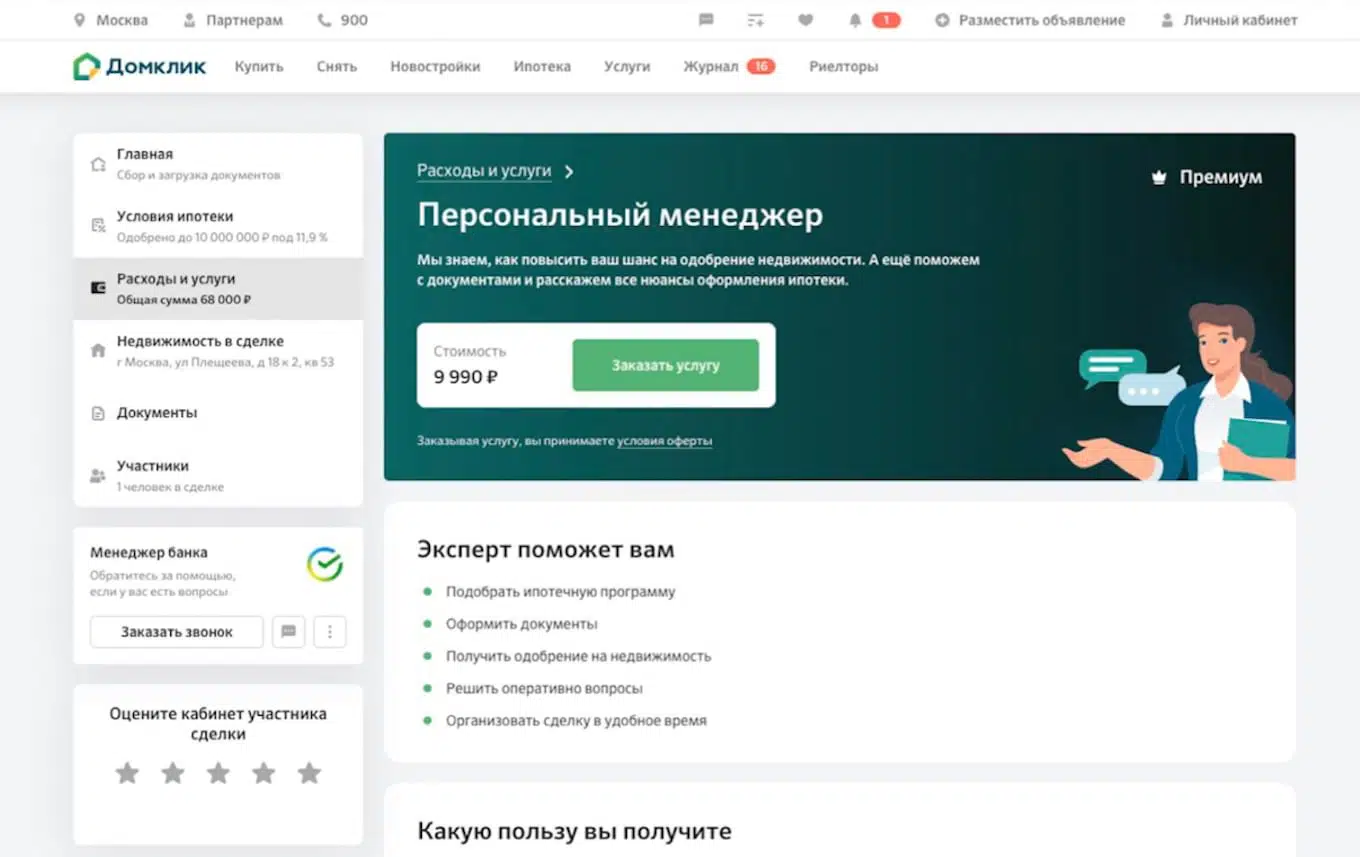
Task: Click the Какую пользу вы получите heading
Action: [x=574, y=831]
